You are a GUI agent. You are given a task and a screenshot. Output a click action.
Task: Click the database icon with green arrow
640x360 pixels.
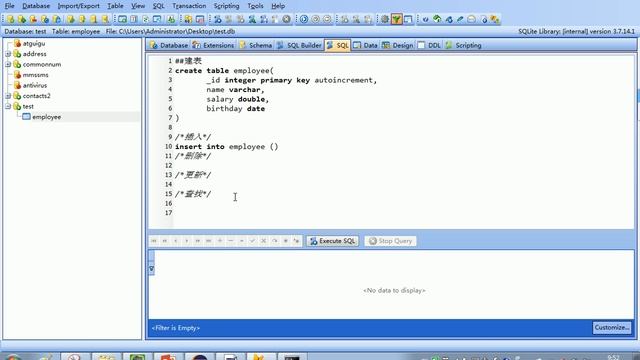pyautogui.click(x=22, y=19)
